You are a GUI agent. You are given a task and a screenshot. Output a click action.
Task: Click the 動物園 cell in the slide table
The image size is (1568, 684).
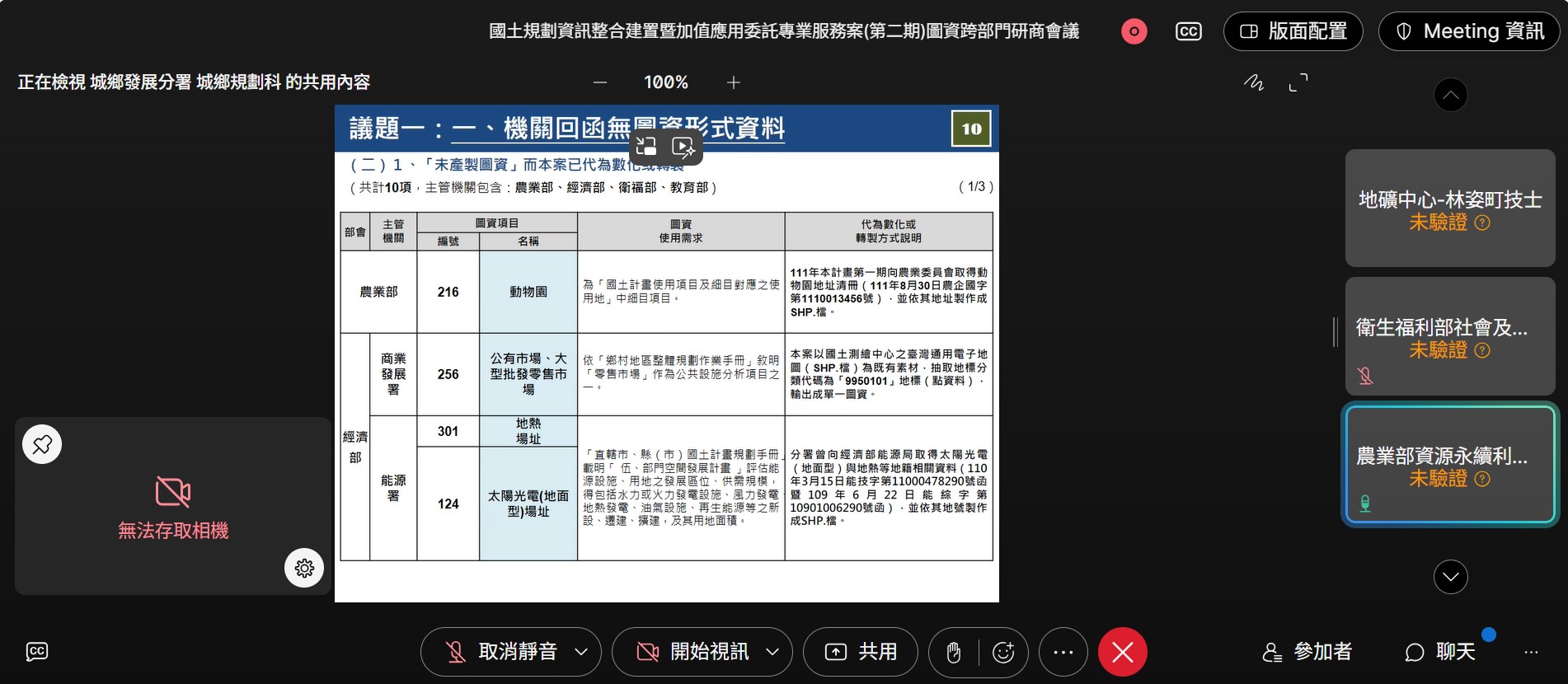(x=528, y=292)
